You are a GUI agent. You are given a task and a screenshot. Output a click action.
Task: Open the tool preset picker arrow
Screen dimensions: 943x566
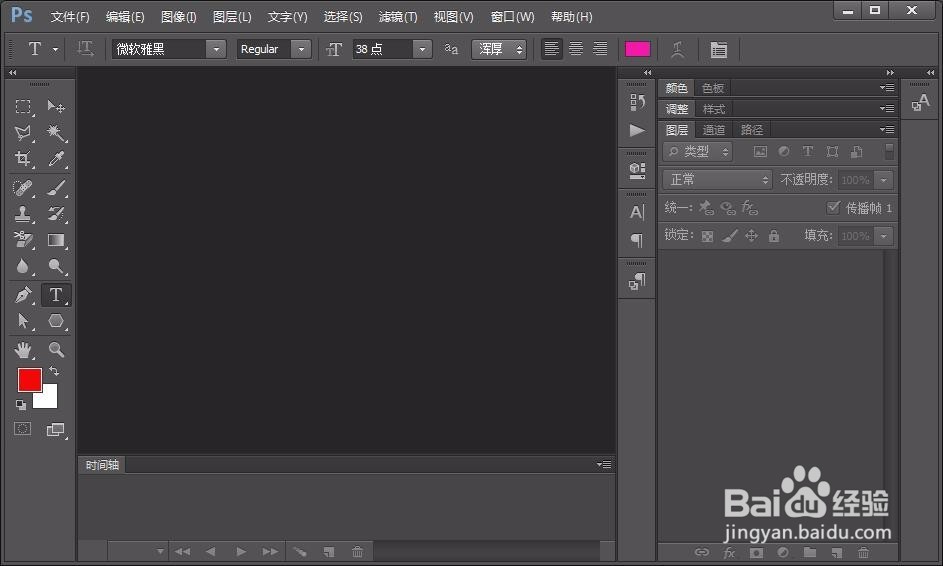(55, 49)
